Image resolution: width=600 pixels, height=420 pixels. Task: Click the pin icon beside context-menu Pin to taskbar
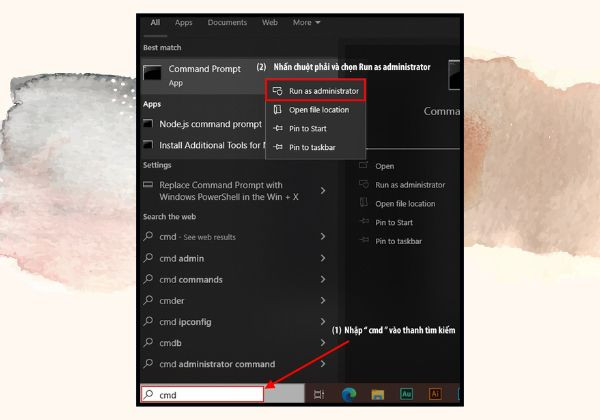pyautogui.click(x=278, y=147)
